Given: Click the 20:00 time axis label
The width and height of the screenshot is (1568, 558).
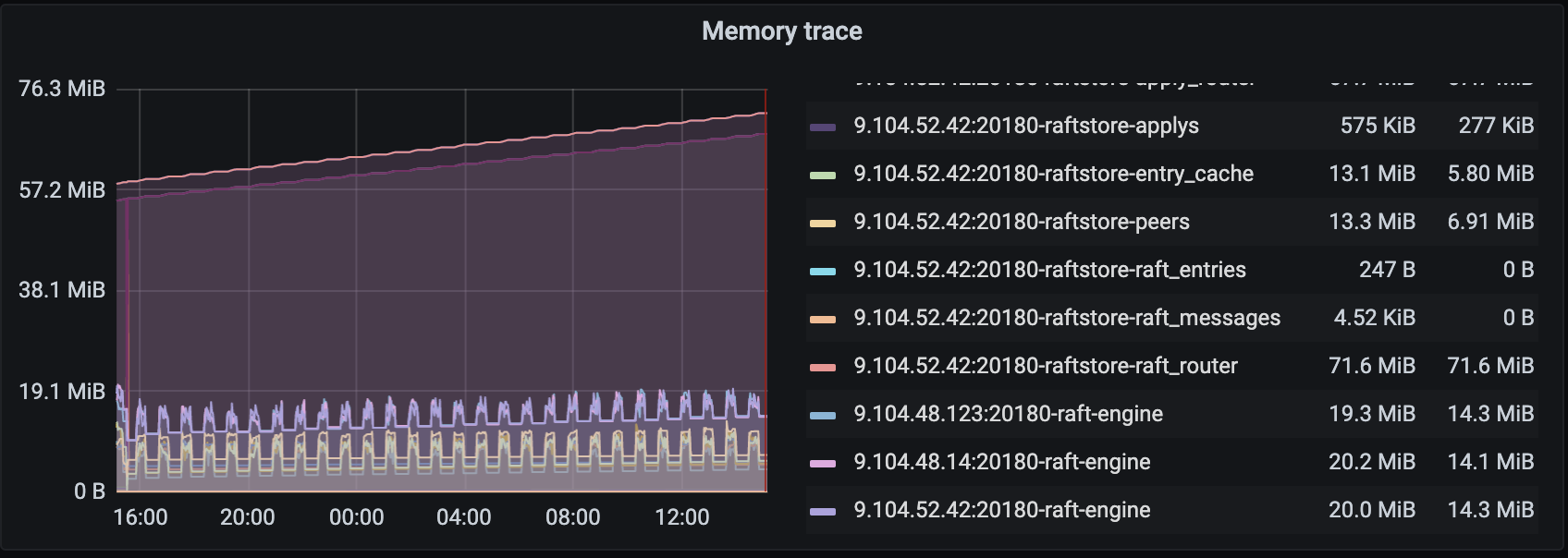Looking at the screenshot, I should click(x=248, y=517).
